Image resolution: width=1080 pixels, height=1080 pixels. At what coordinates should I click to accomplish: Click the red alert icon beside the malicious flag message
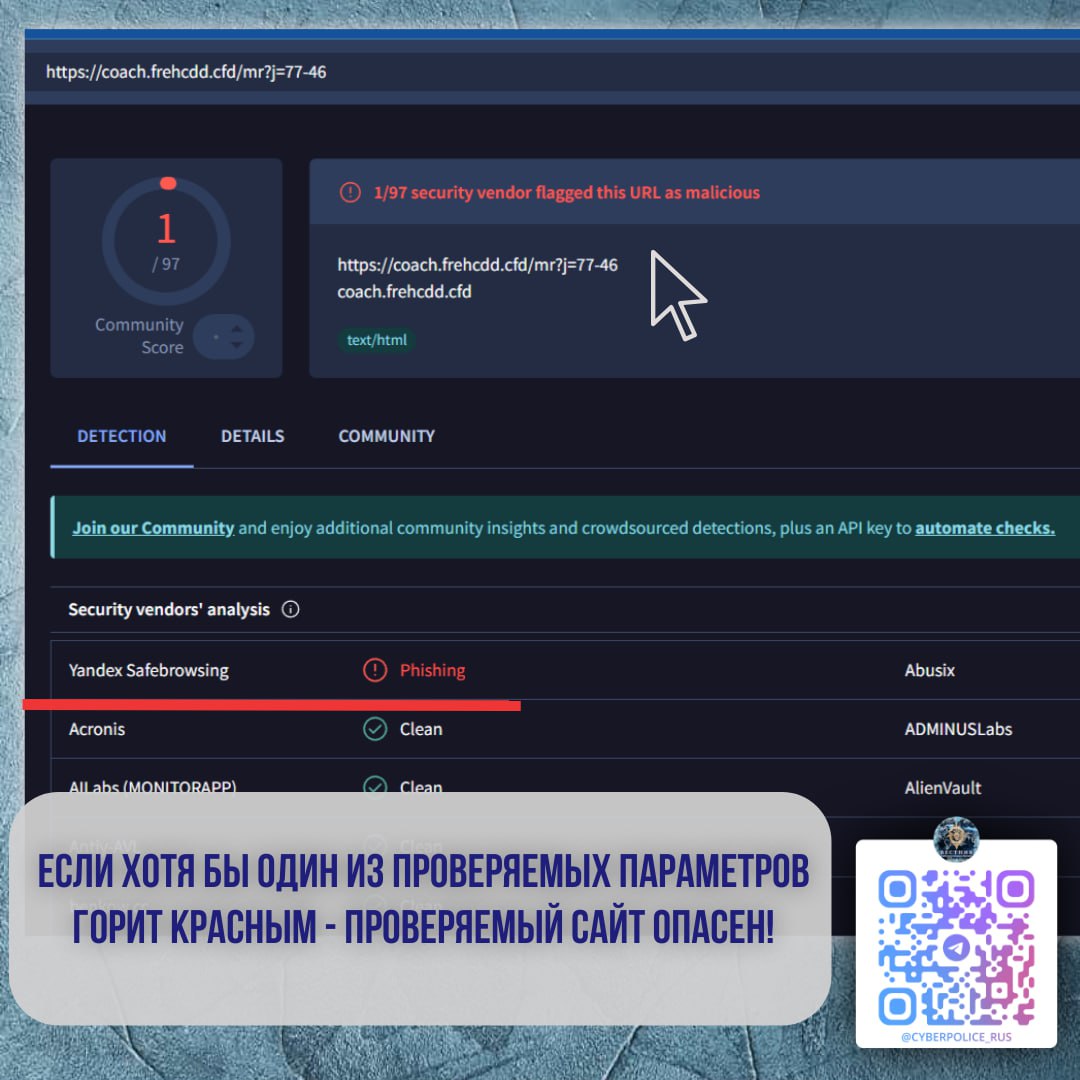click(350, 192)
